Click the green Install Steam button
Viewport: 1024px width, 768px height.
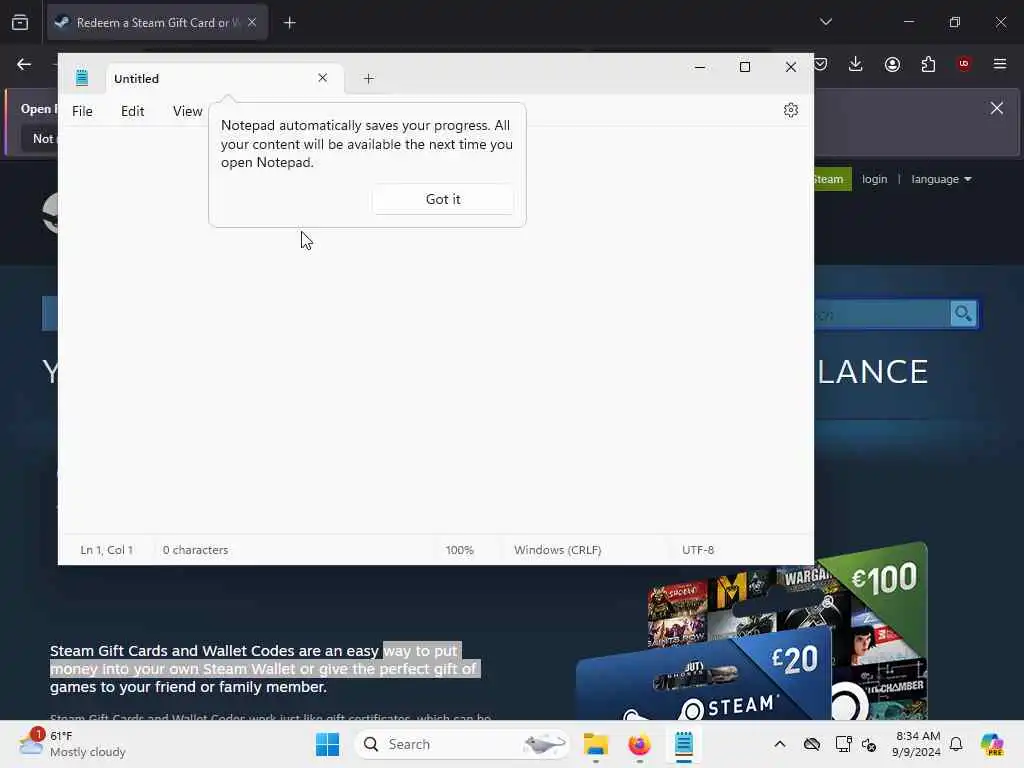pos(833,179)
